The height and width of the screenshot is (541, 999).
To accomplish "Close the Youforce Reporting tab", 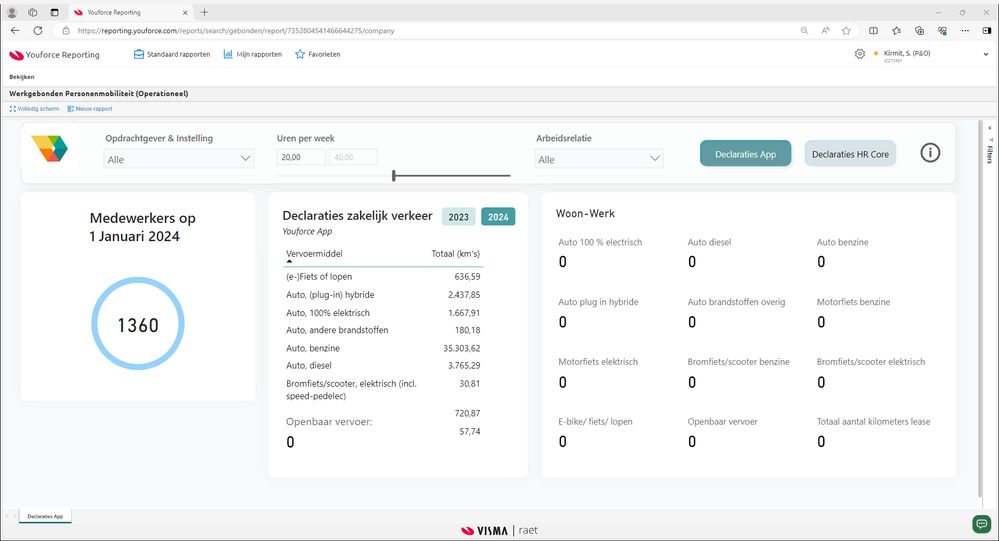I will tap(185, 12).
